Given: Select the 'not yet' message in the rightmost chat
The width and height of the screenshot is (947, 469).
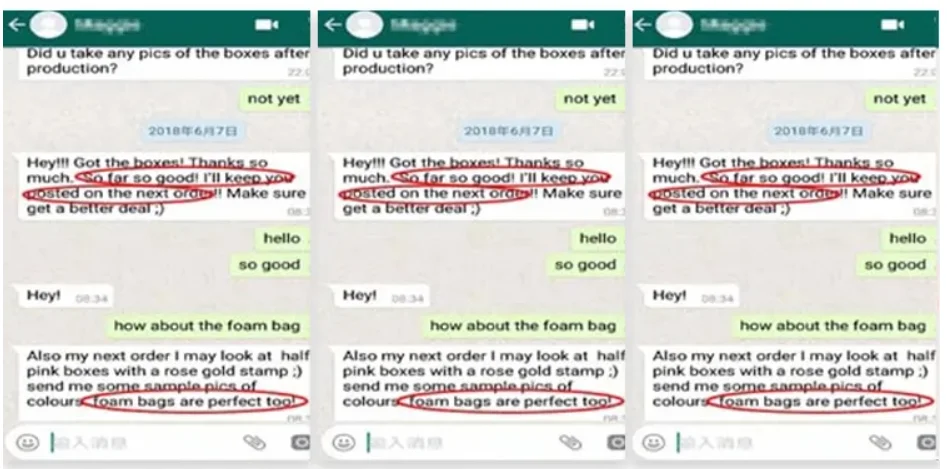Looking at the screenshot, I should [899, 99].
